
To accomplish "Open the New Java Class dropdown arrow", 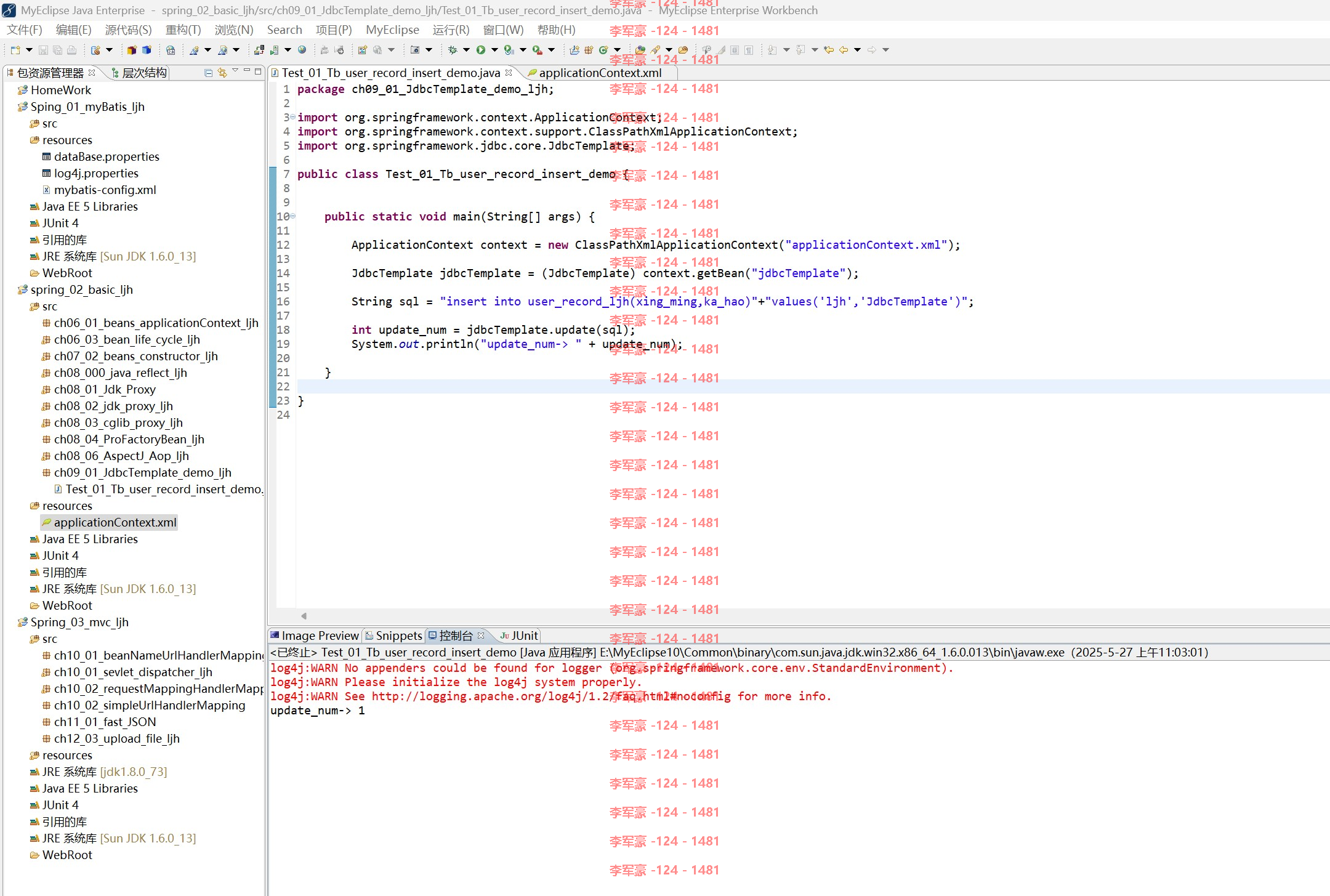I will point(617,50).
